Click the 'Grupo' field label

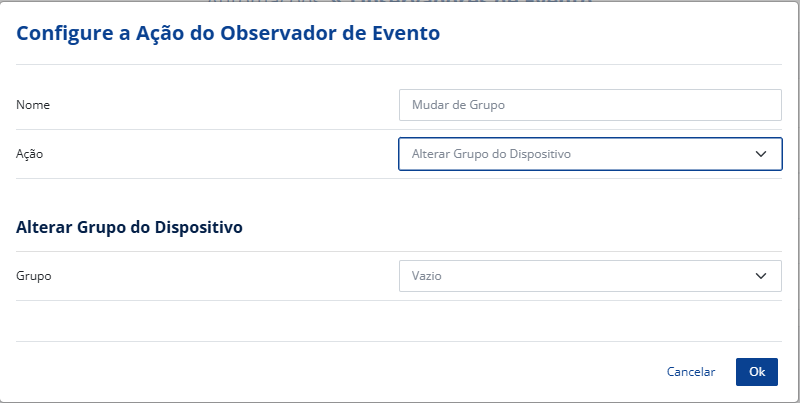tap(34, 275)
